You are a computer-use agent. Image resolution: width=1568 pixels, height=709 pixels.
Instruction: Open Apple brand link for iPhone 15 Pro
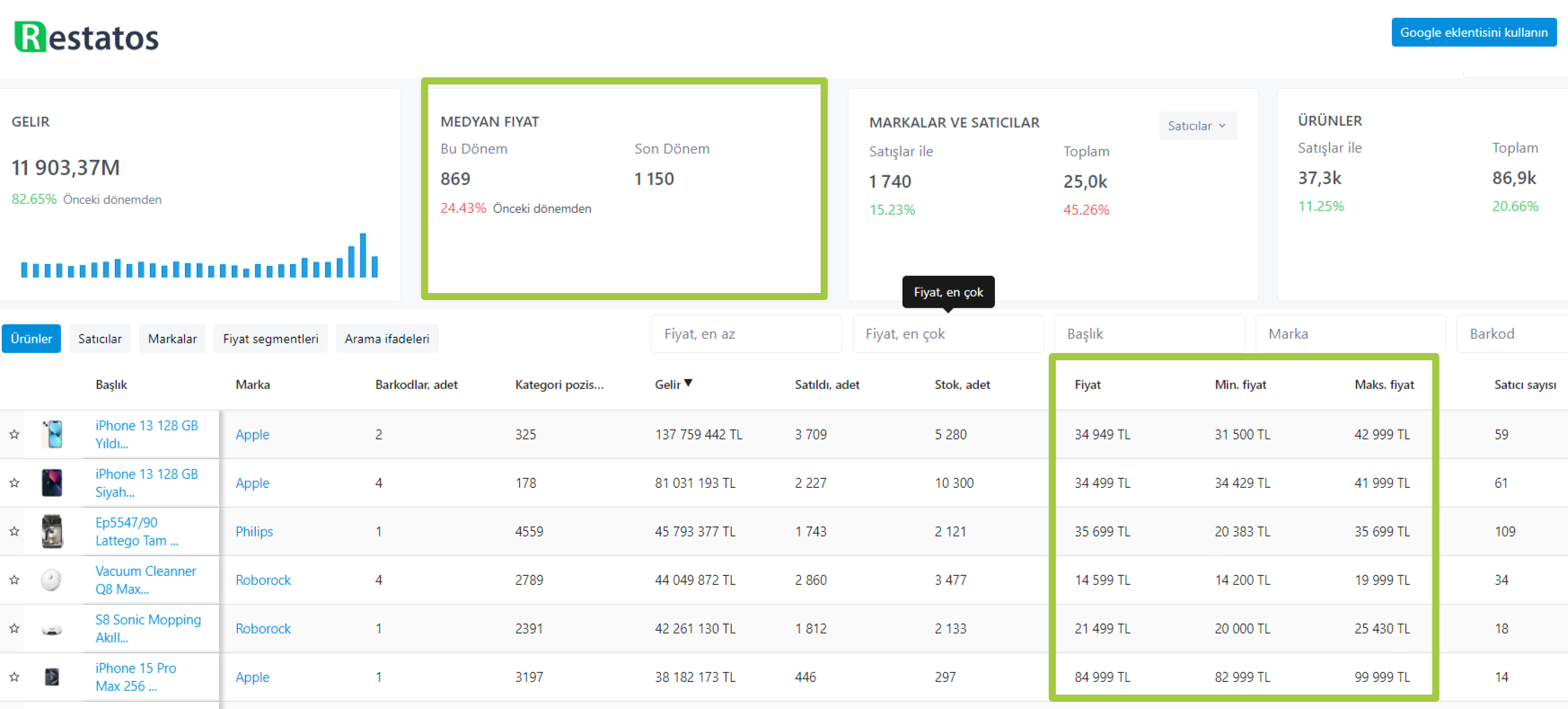(x=252, y=677)
